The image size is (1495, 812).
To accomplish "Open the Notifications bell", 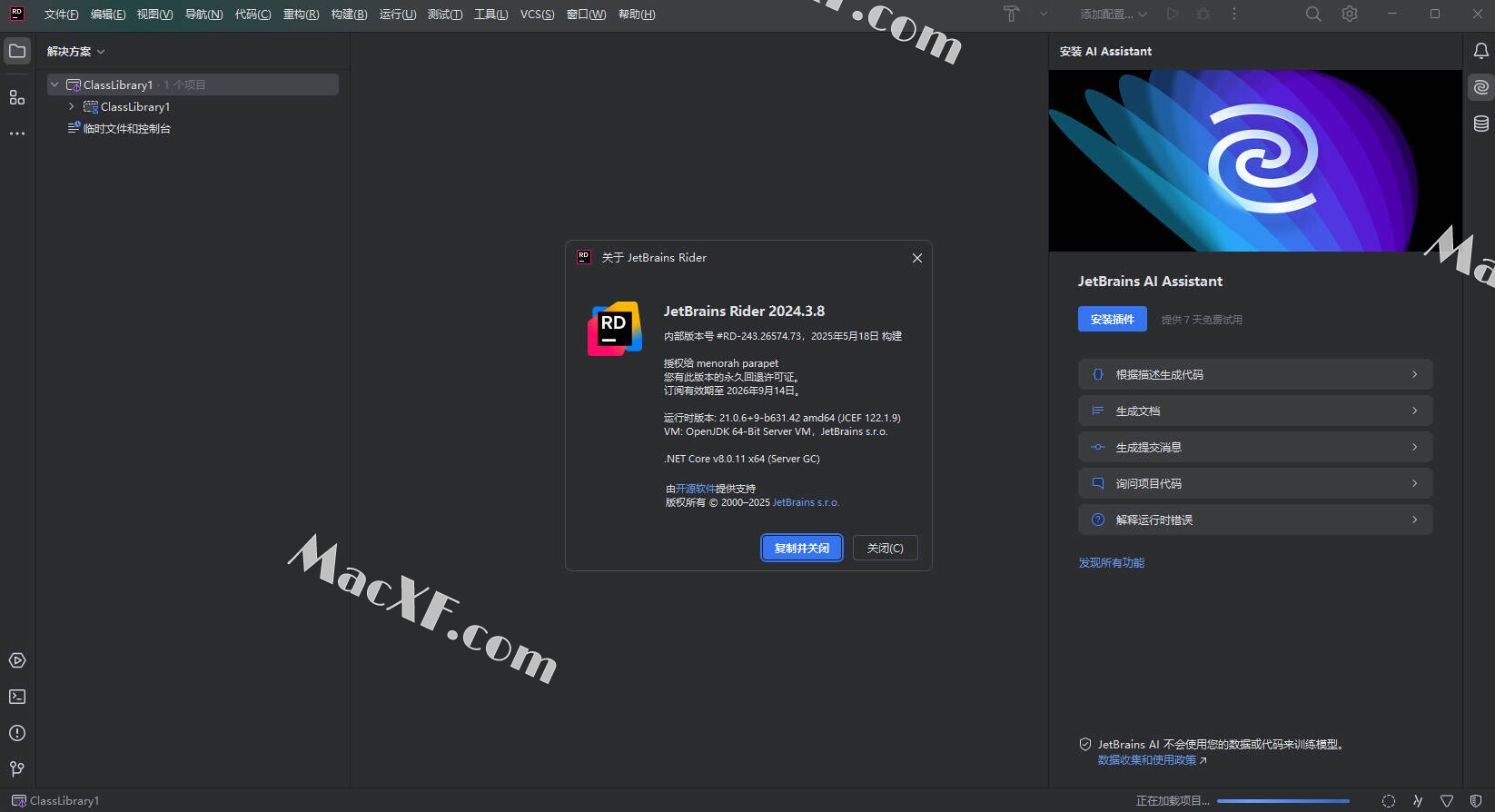I will [1480, 51].
